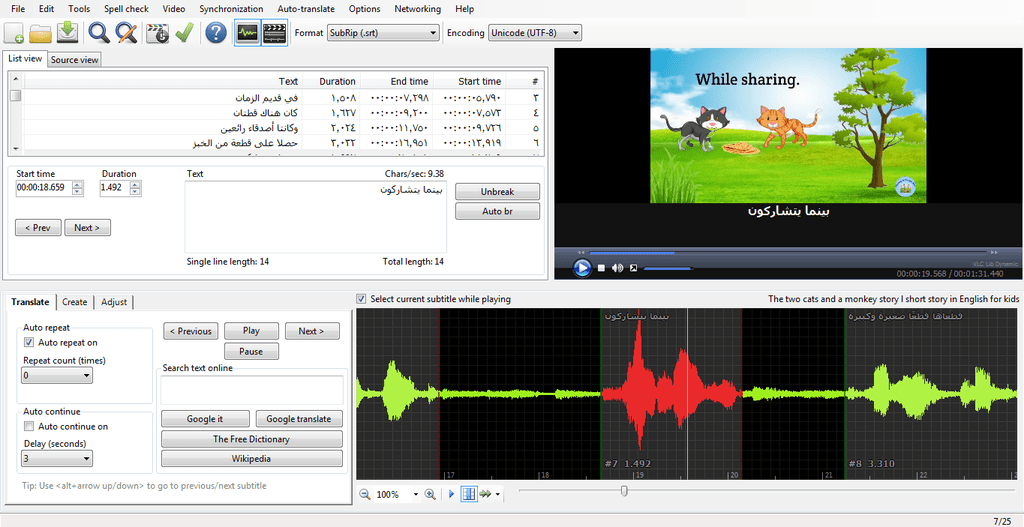Viewport: 1024px width, 527px height.
Task: Mute video player audio
Action: pos(618,268)
